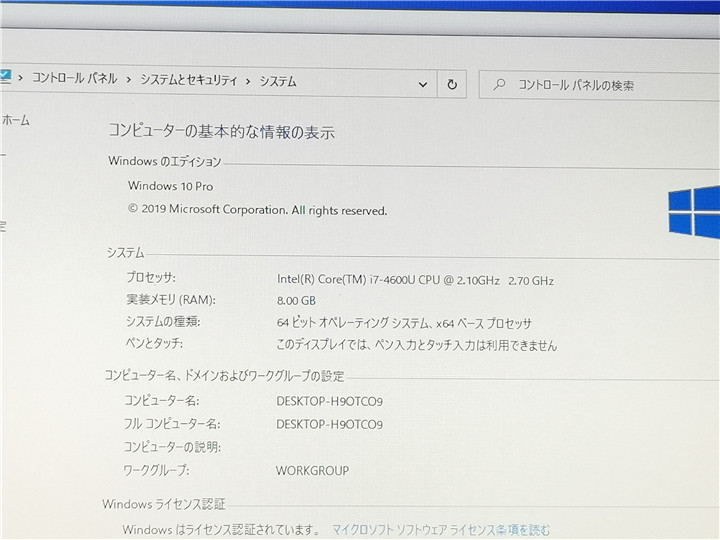Expand chevron after コントロール パネル breadcrumb

click(x=129, y=80)
